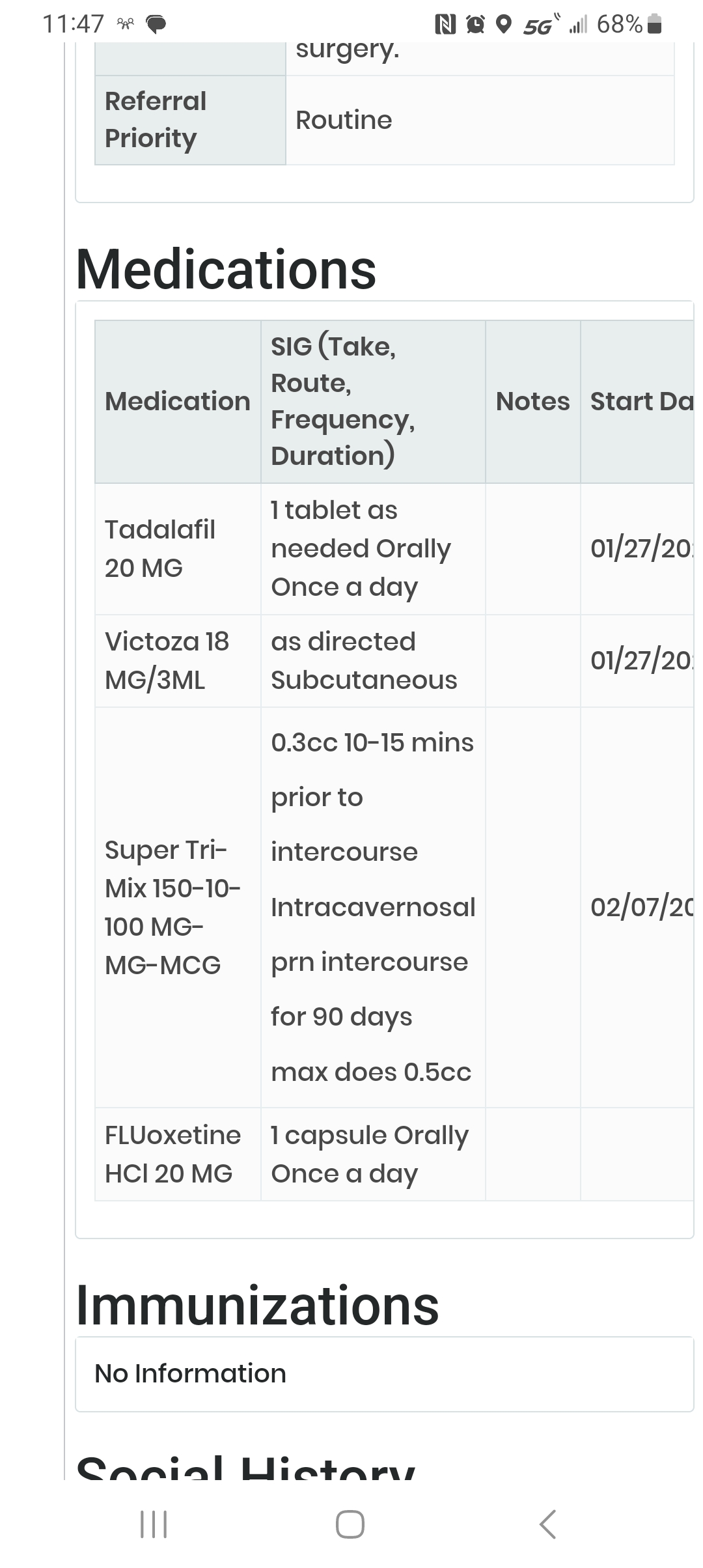This screenshot has height=1568, width=703.
Task: Tap the No Information immunizations box
Action: (x=384, y=1374)
